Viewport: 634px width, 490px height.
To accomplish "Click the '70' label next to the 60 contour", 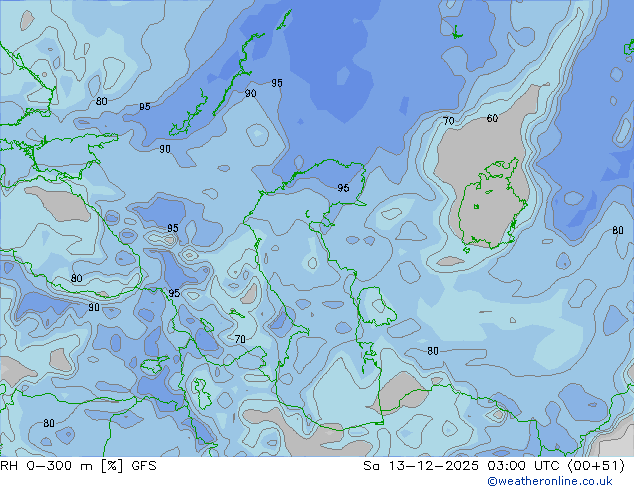I will (448, 121).
